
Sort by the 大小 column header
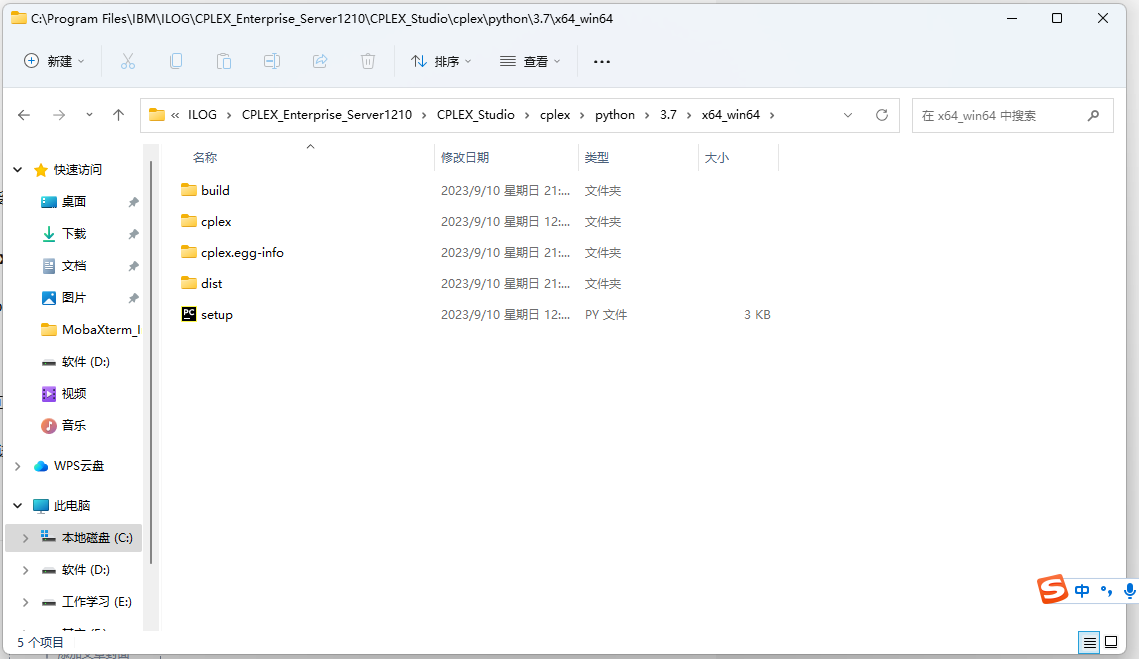pyautogui.click(x=716, y=157)
